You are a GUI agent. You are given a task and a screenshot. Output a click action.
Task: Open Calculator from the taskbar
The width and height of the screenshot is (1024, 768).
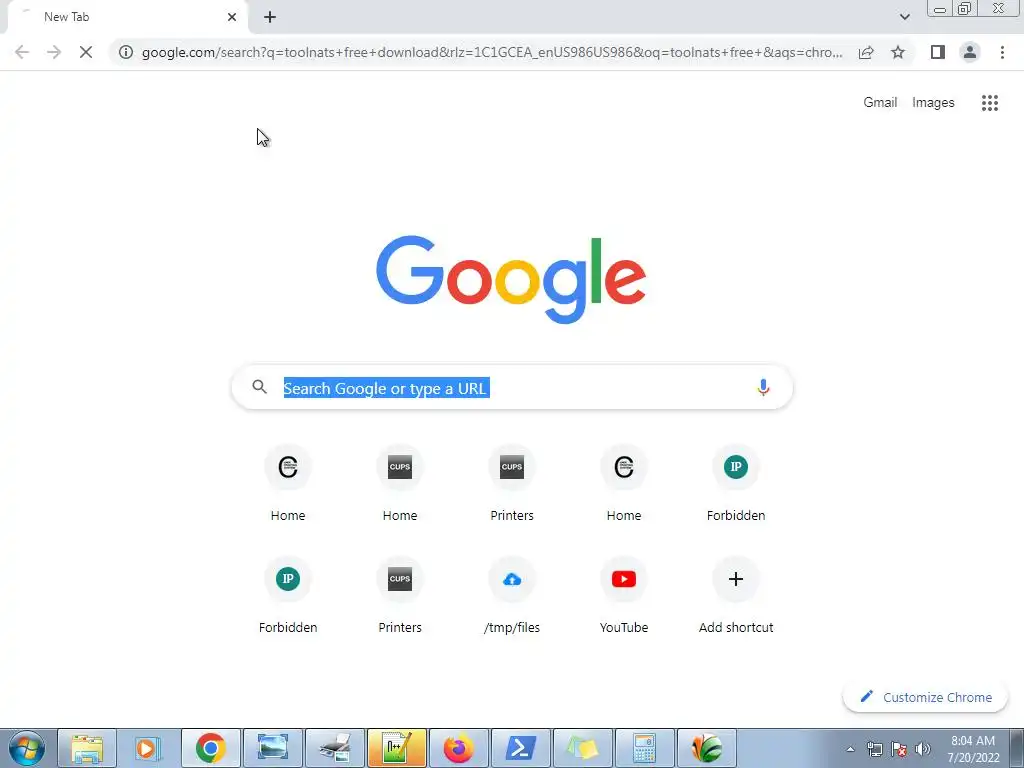(x=645, y=748)
